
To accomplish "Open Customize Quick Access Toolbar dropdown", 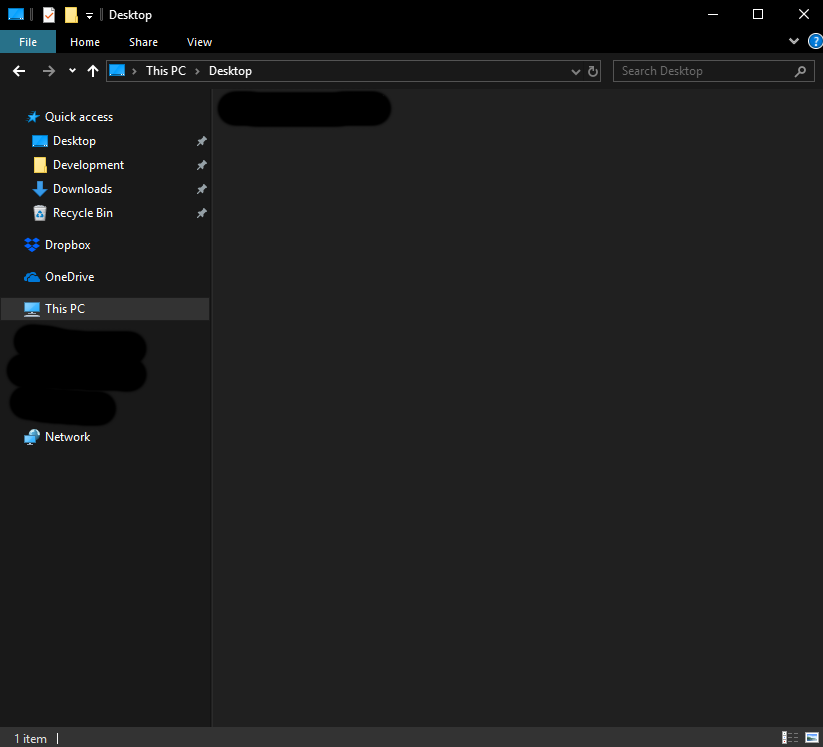I will [x=89, y=16].
